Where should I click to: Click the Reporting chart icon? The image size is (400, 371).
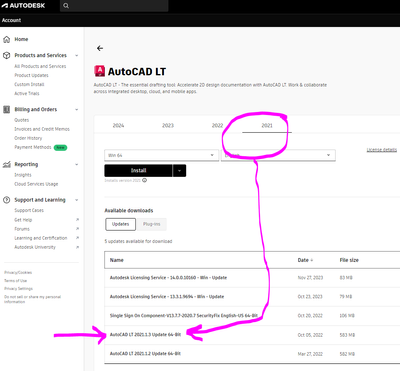click(6, 164)
